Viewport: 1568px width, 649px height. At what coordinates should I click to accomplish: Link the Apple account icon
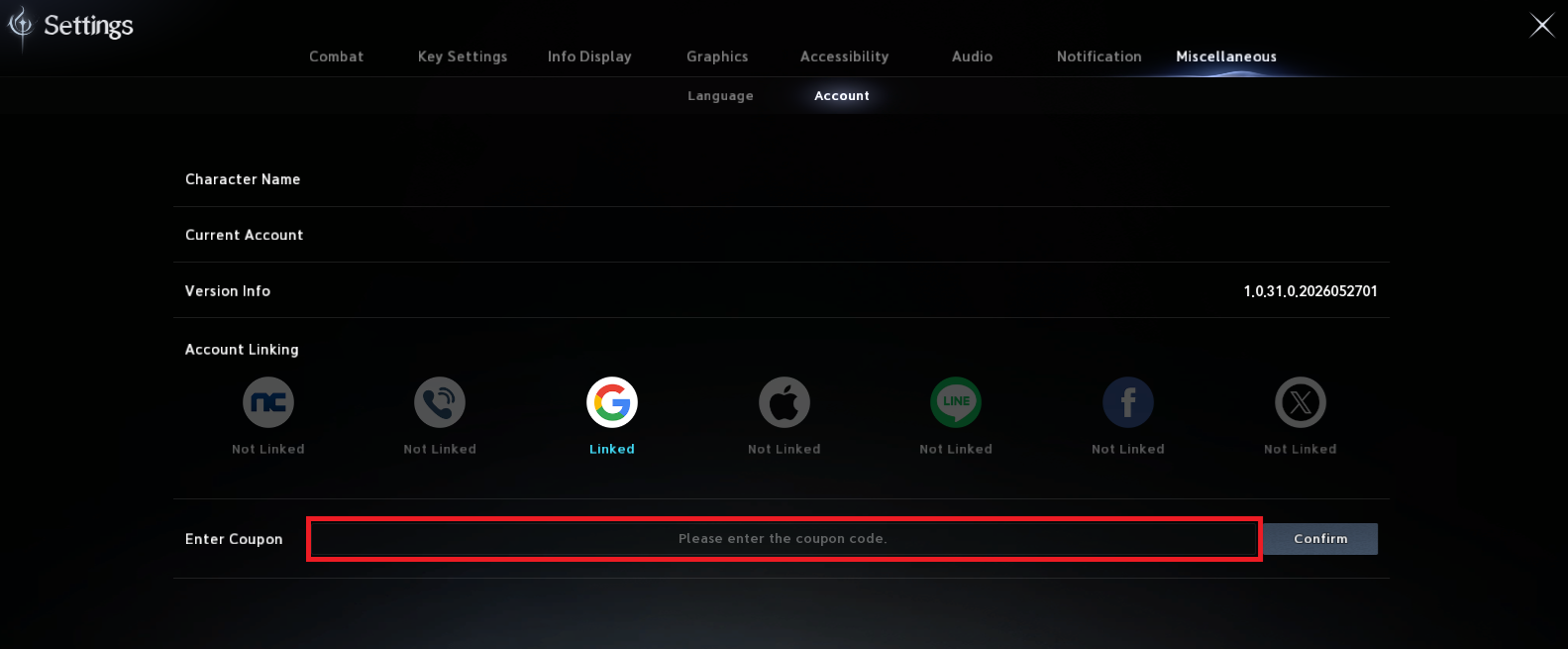point(784,402)
